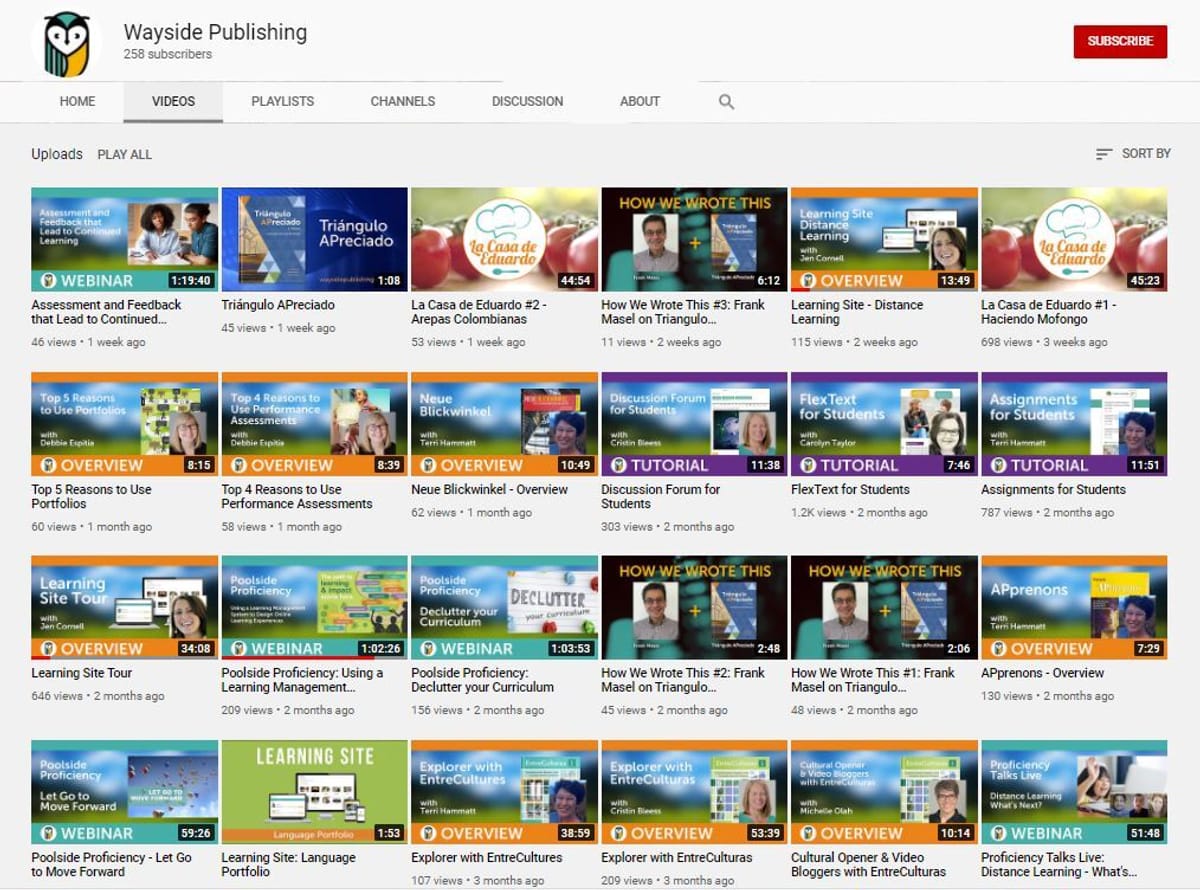Click the title 'Assessment and Feedback that Lead to Continued...'

coord(106,312)
